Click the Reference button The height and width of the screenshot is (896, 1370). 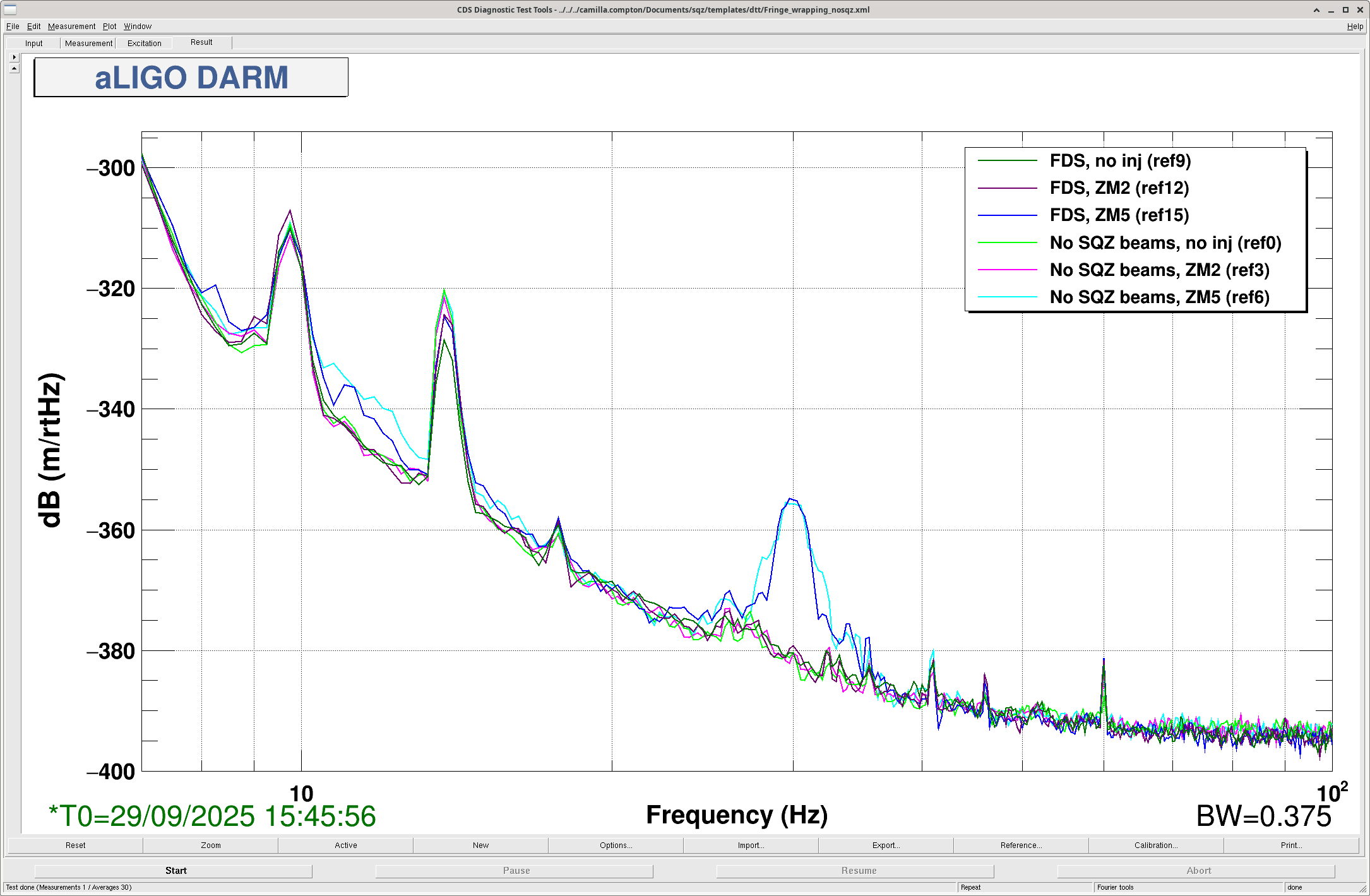coord(1021,845)
